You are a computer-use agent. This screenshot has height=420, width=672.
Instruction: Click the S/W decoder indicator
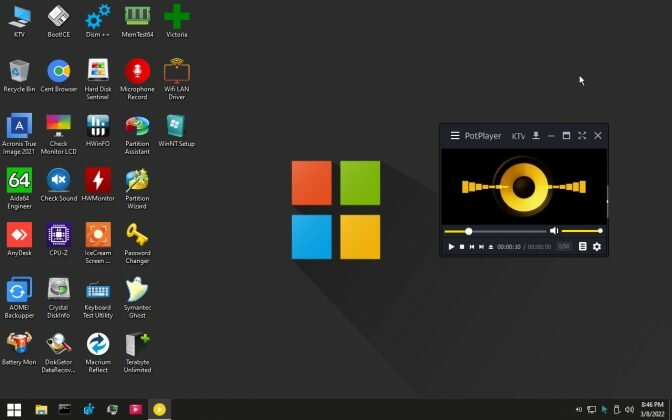click(564, 246)
